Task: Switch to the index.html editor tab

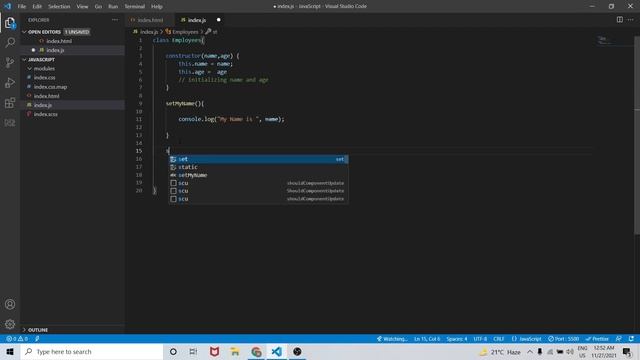Action: point(149,20)
